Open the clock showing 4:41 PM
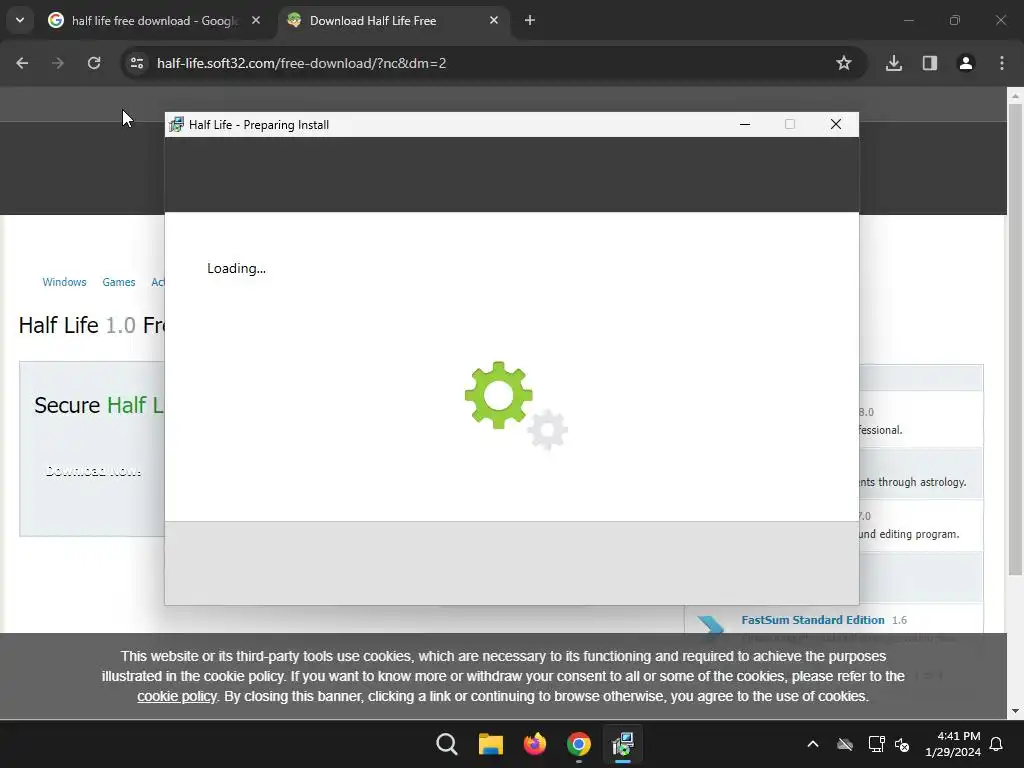 pos(953,744)
